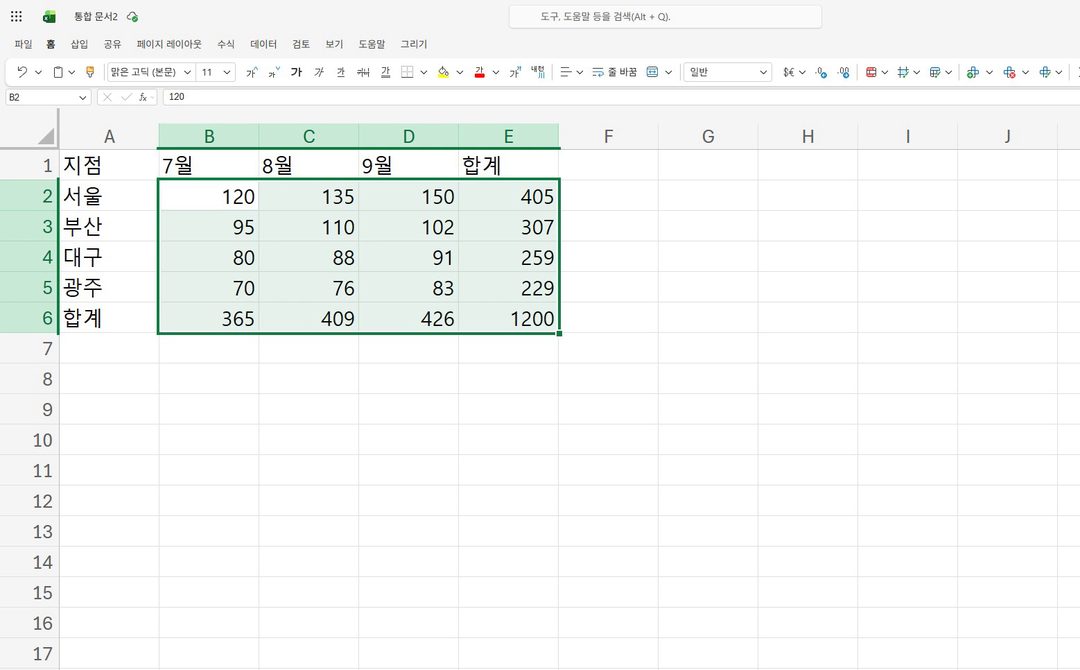The height and width of the screenshot is (670, 1080).
Task: Decrease decimal places
Action: [844, 72]
